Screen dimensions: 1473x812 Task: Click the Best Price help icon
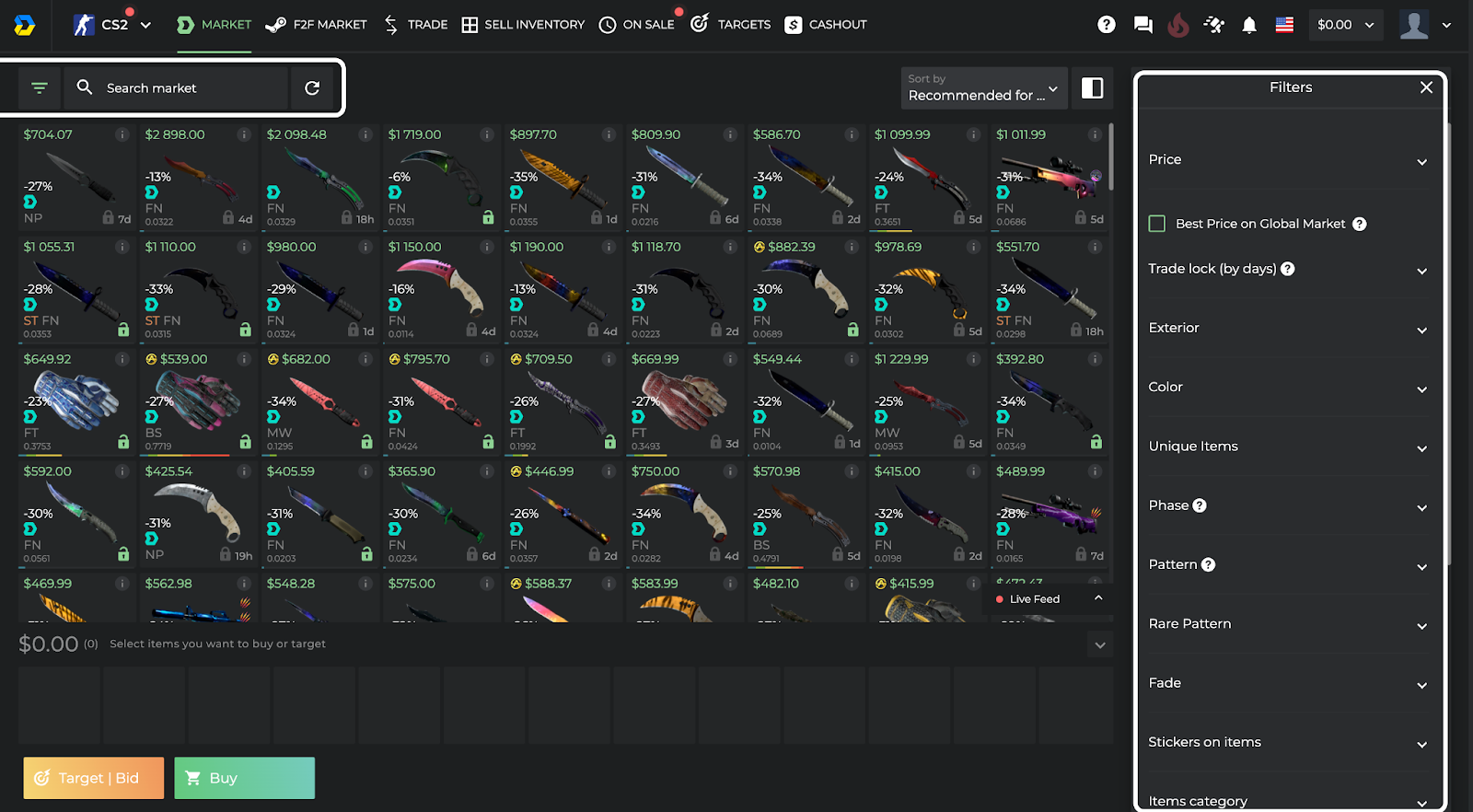1360,224
